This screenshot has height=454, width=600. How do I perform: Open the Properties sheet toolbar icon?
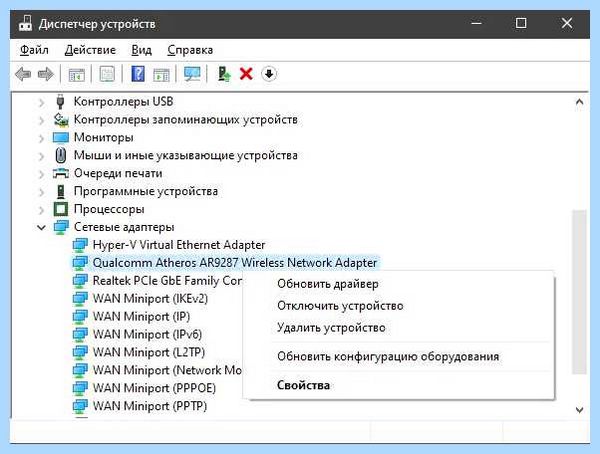(107, 74)
